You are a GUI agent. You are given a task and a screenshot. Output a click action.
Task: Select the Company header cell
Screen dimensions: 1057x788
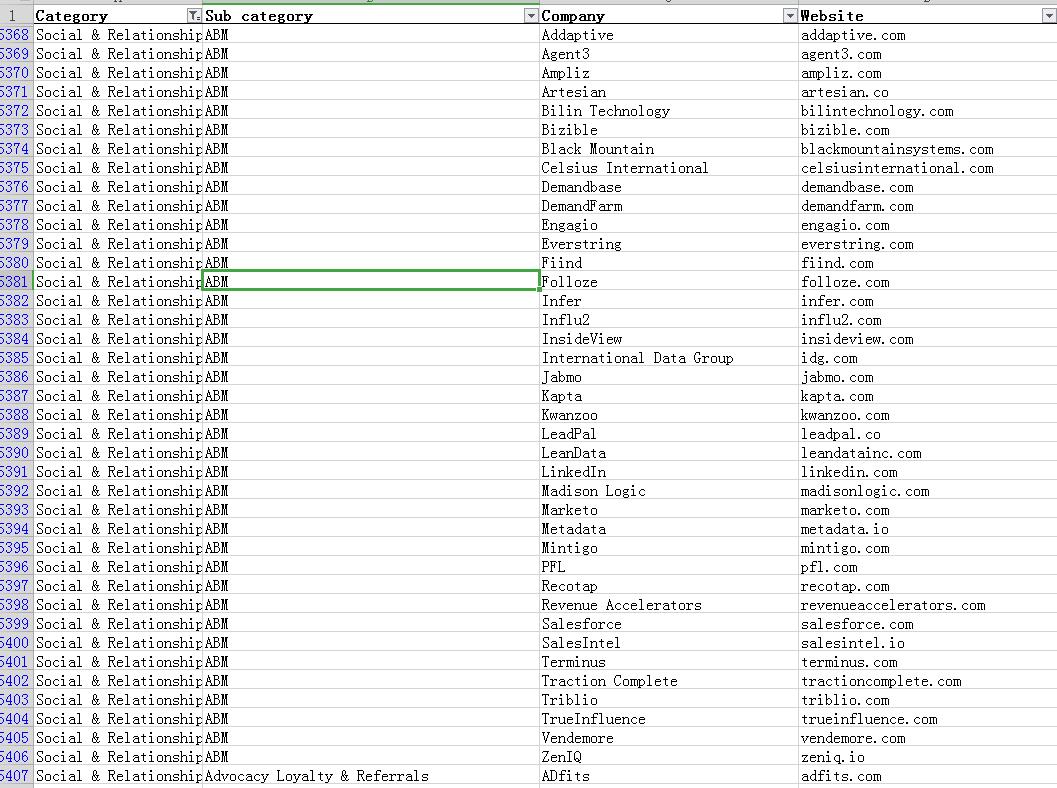point(669,16)
